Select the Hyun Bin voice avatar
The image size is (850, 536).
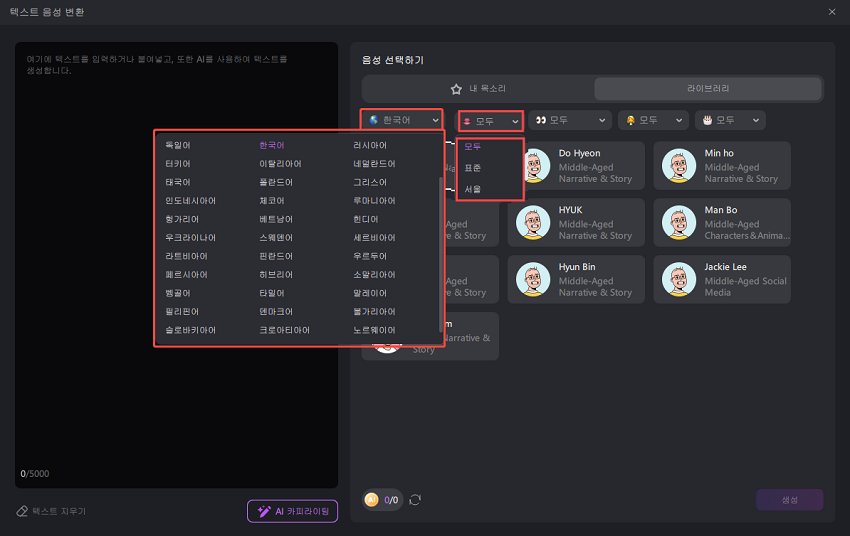point(533,279)
